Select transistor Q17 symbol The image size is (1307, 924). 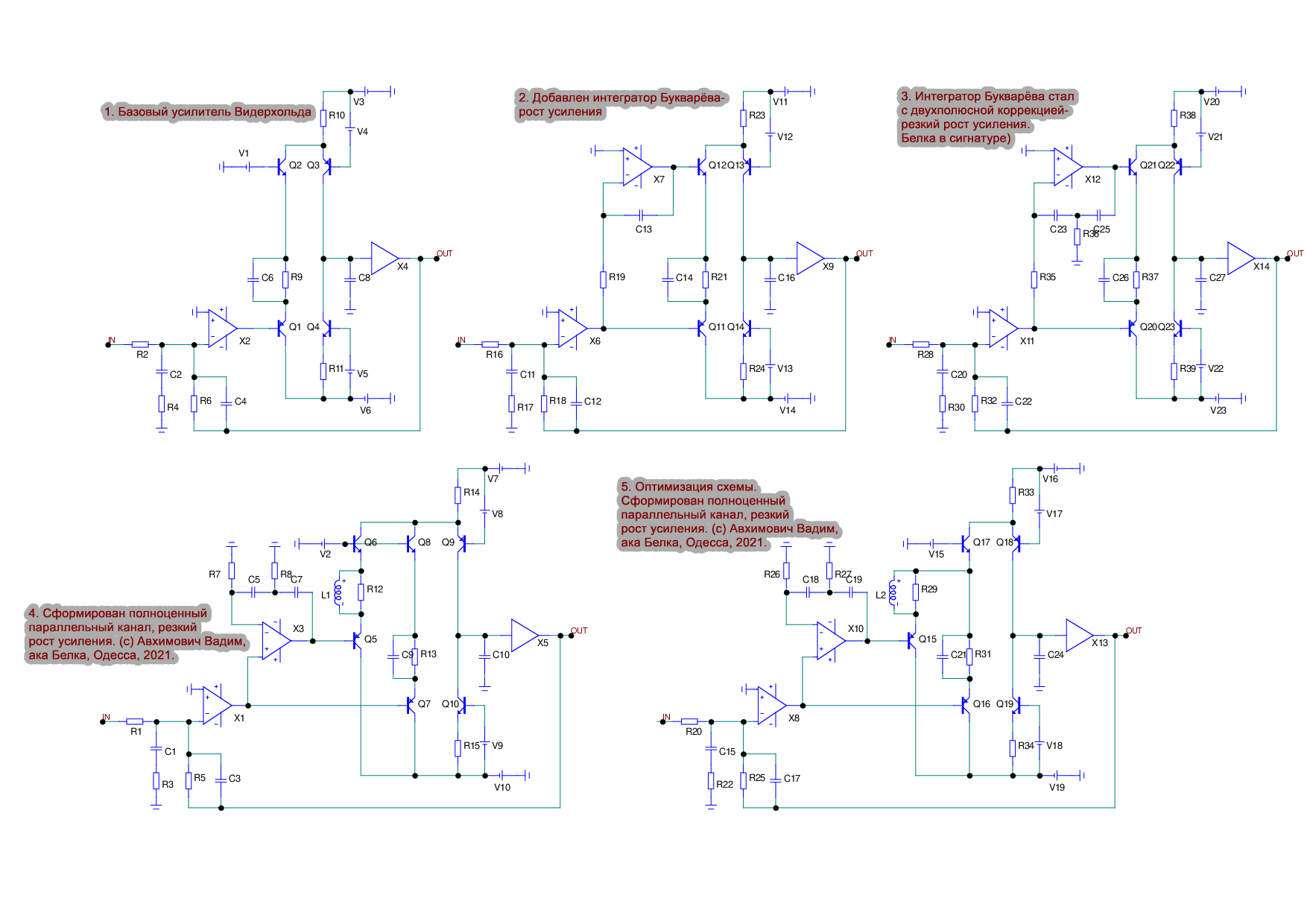point(966,544)
